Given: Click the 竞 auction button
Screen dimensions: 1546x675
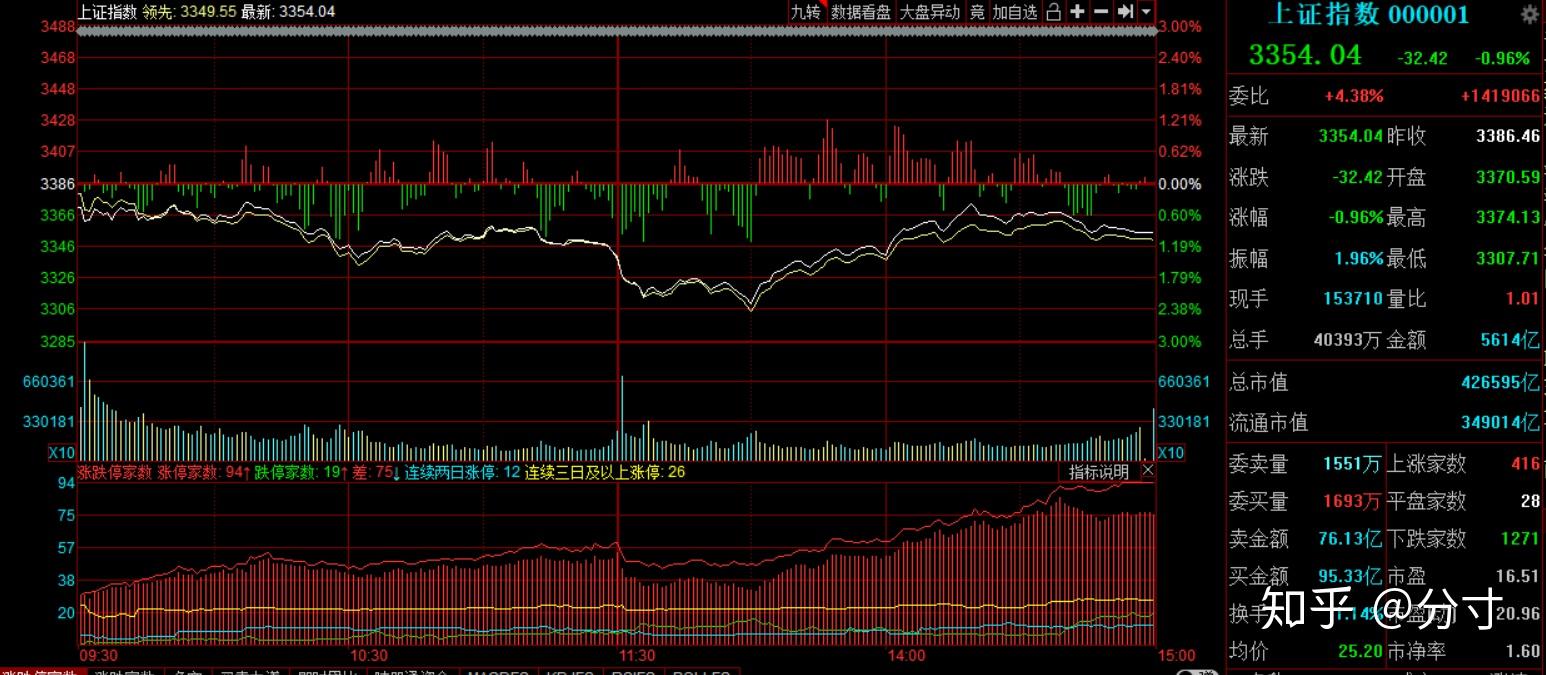Looking at the screenshot, I should [x=977, y=12].
